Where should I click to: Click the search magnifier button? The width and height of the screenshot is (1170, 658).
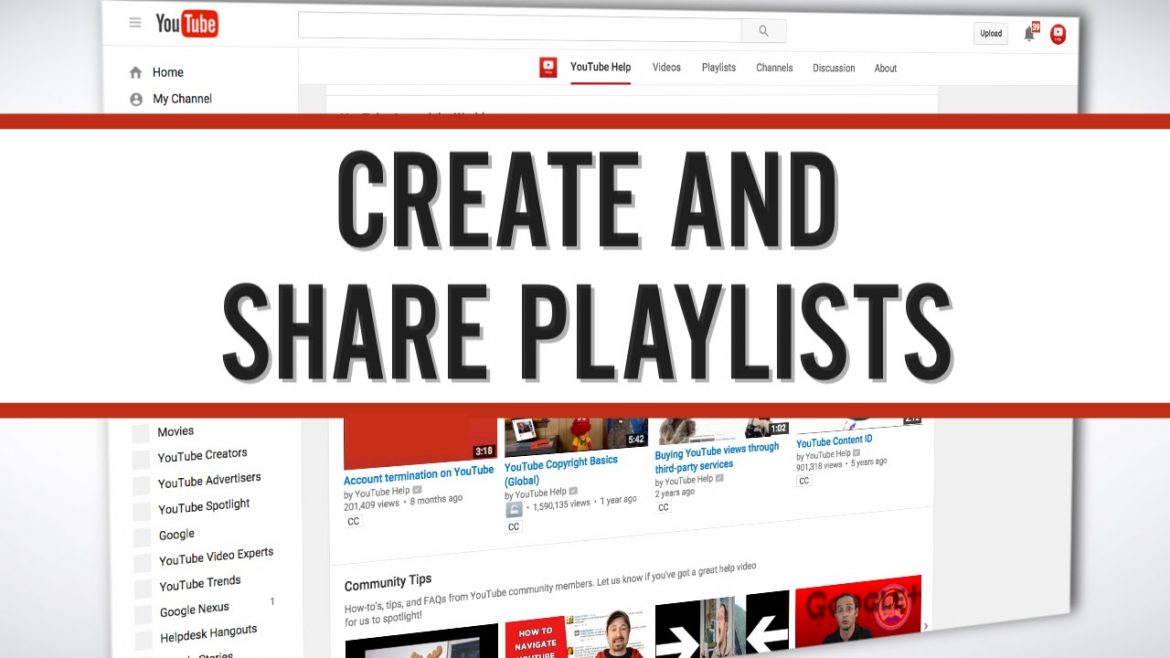pyautogui.click(x=763, y=31)
